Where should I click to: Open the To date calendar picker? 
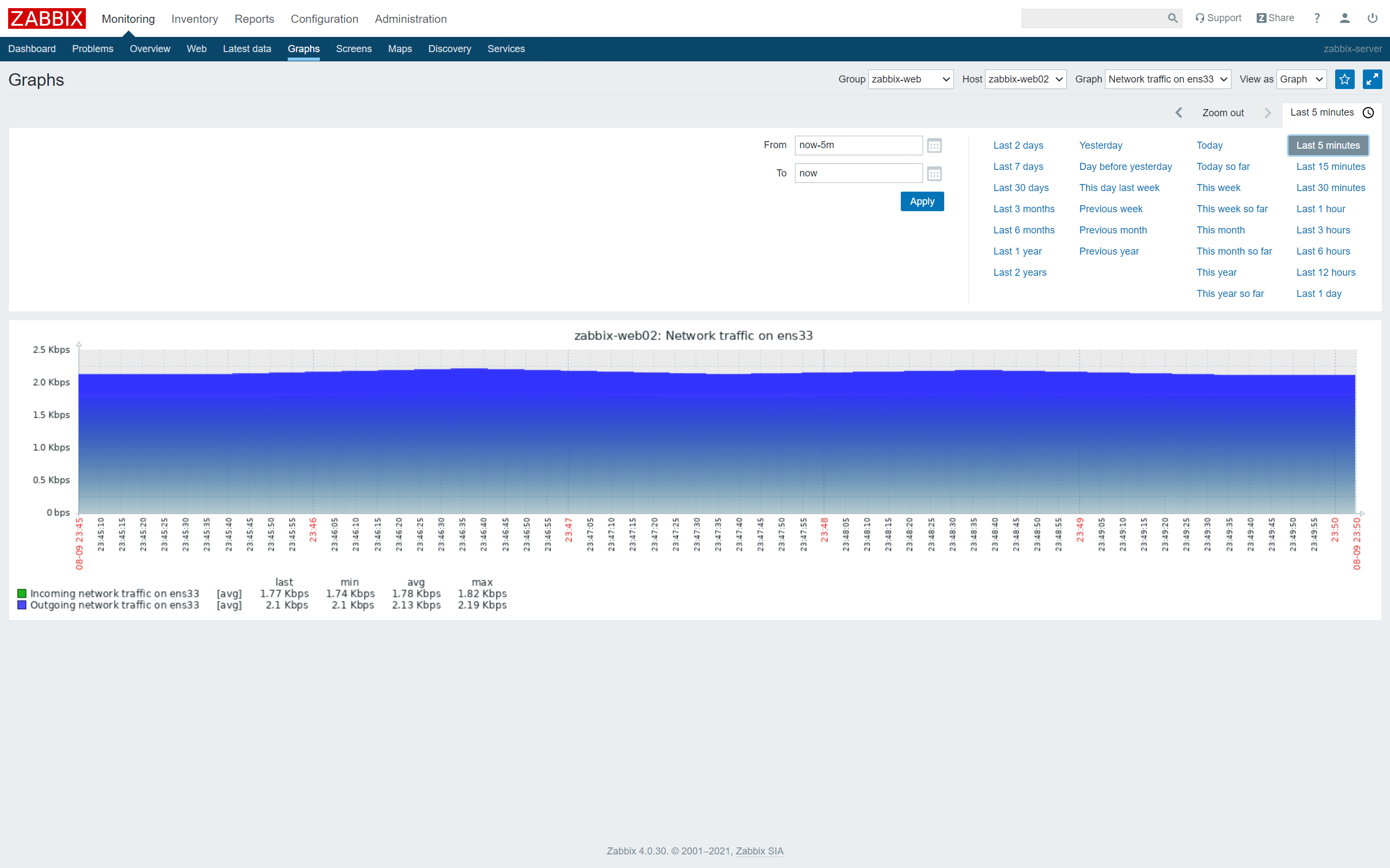pos(934,173)
